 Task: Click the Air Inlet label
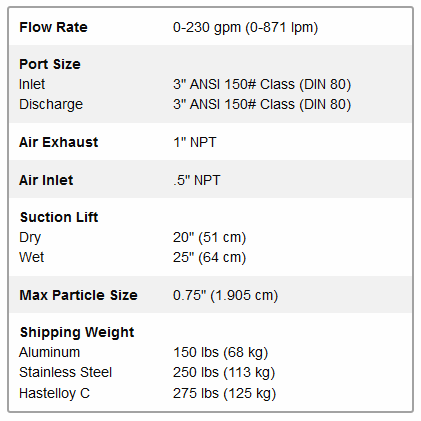(46, 180)
